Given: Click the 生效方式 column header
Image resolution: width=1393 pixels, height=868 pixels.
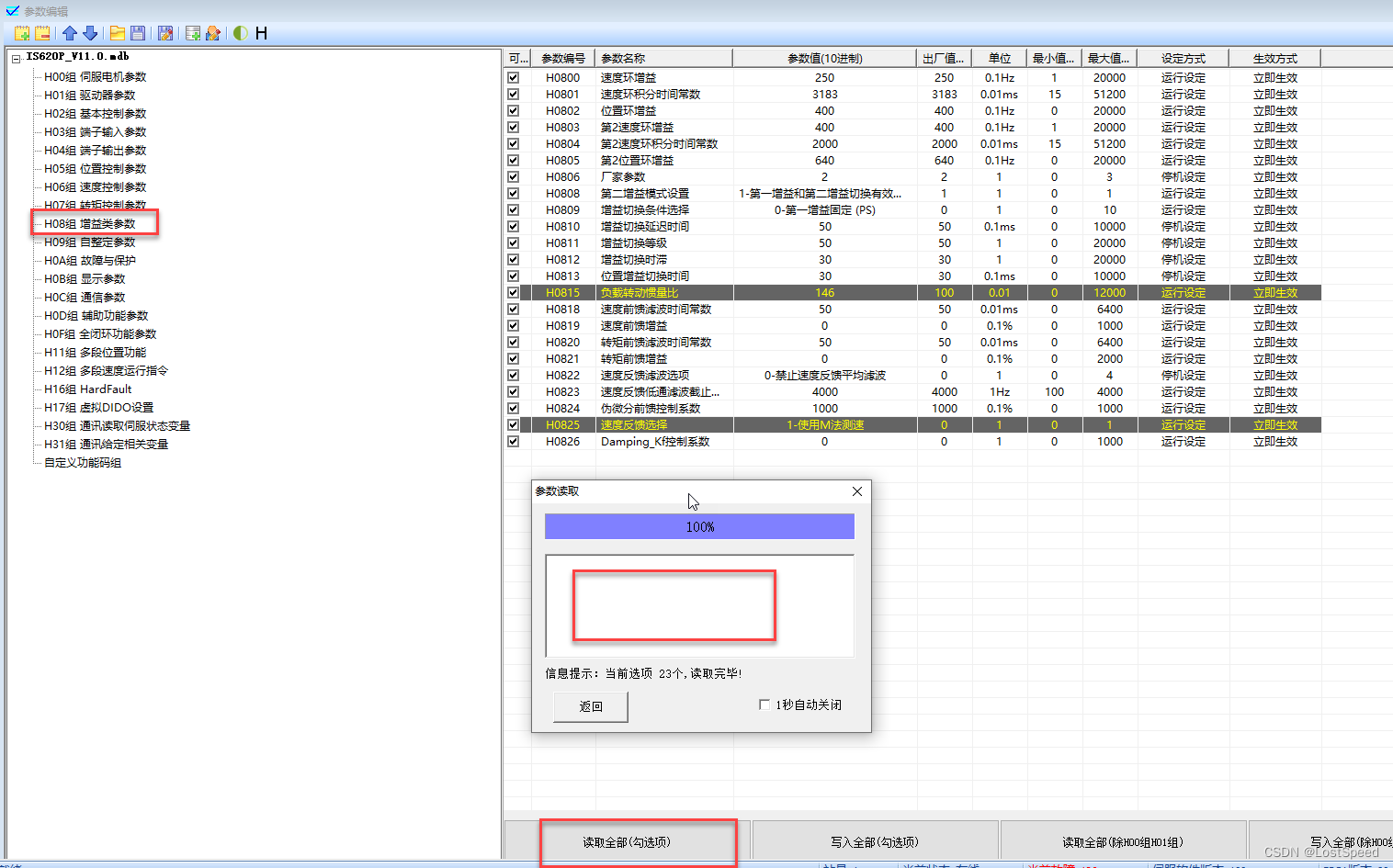Looking at the screenshot, I should 1275,59.
